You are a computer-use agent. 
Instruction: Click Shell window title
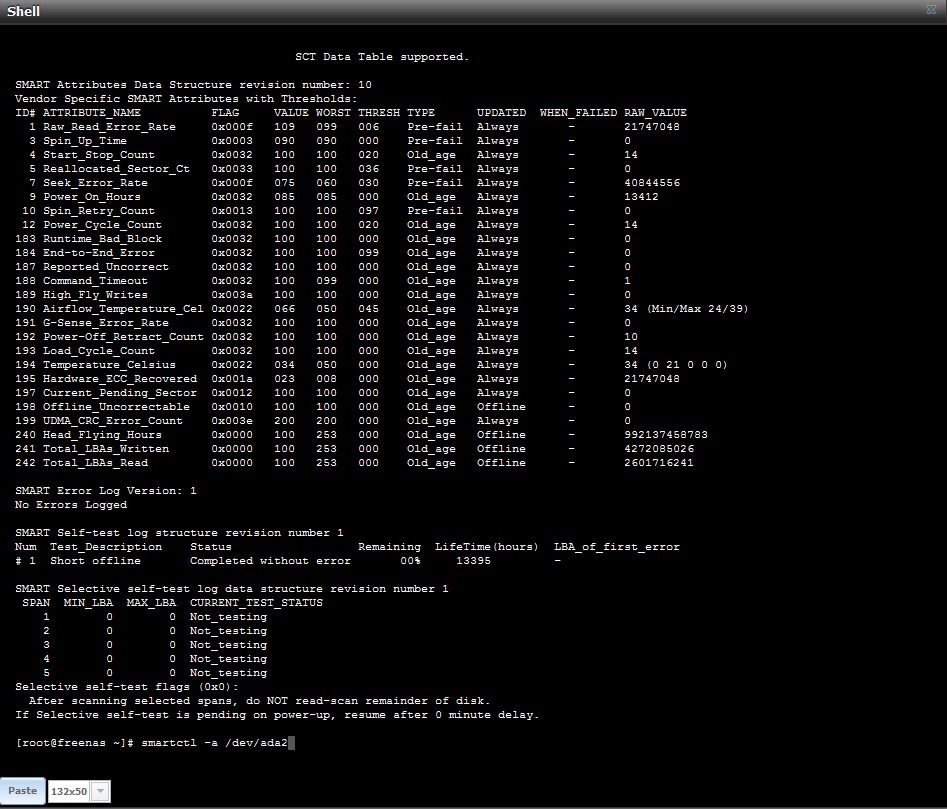point(23,11)
